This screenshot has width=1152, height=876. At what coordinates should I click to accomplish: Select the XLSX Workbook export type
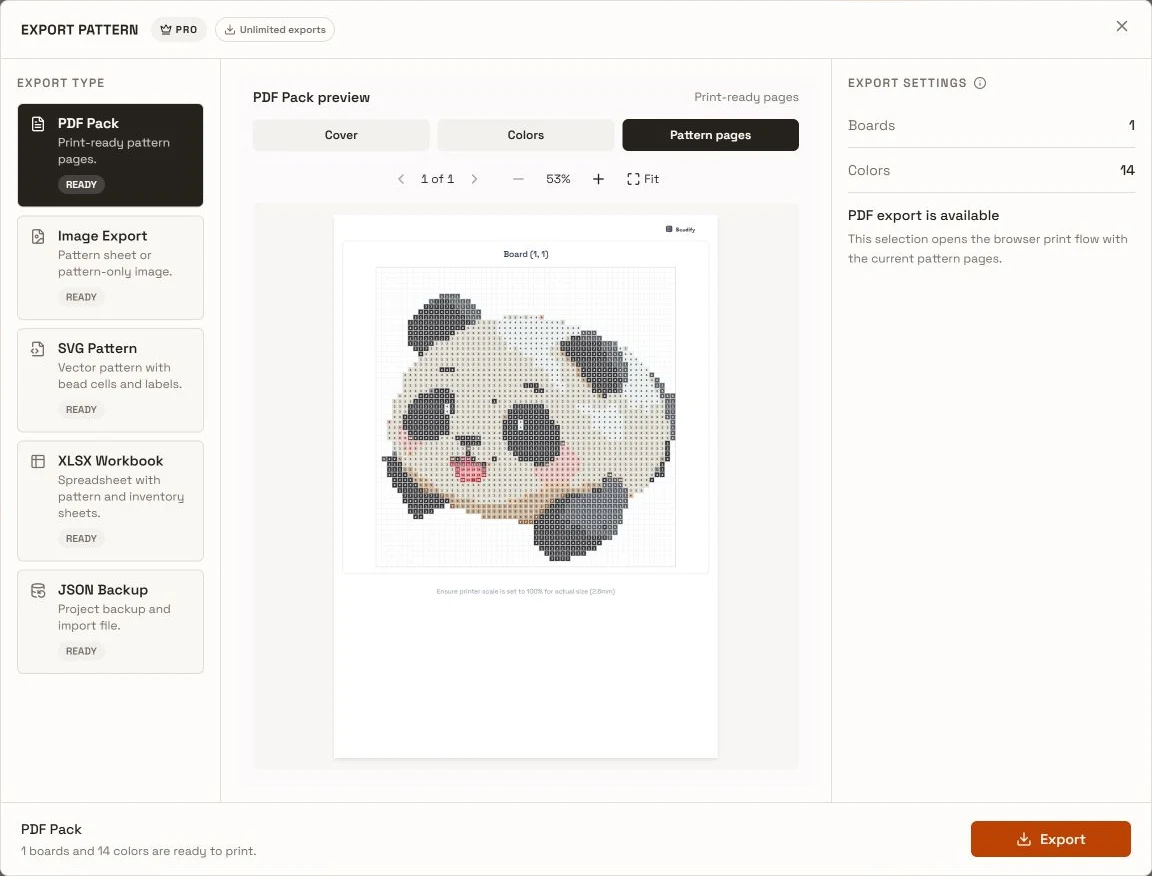click(x=110, y=500)
